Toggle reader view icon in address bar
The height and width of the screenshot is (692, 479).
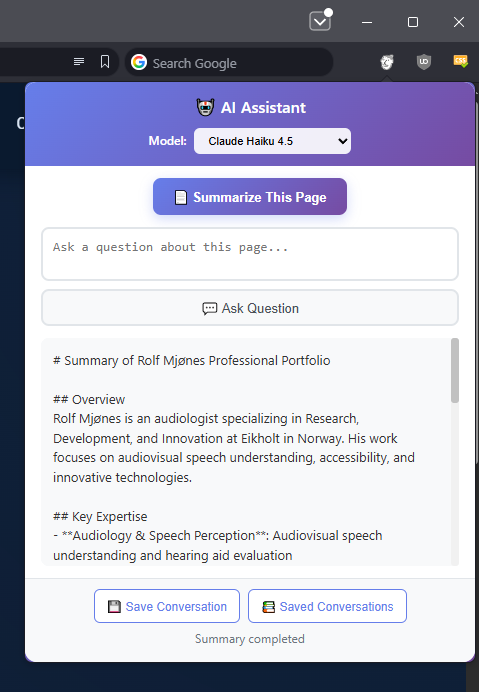pos(79,61)
